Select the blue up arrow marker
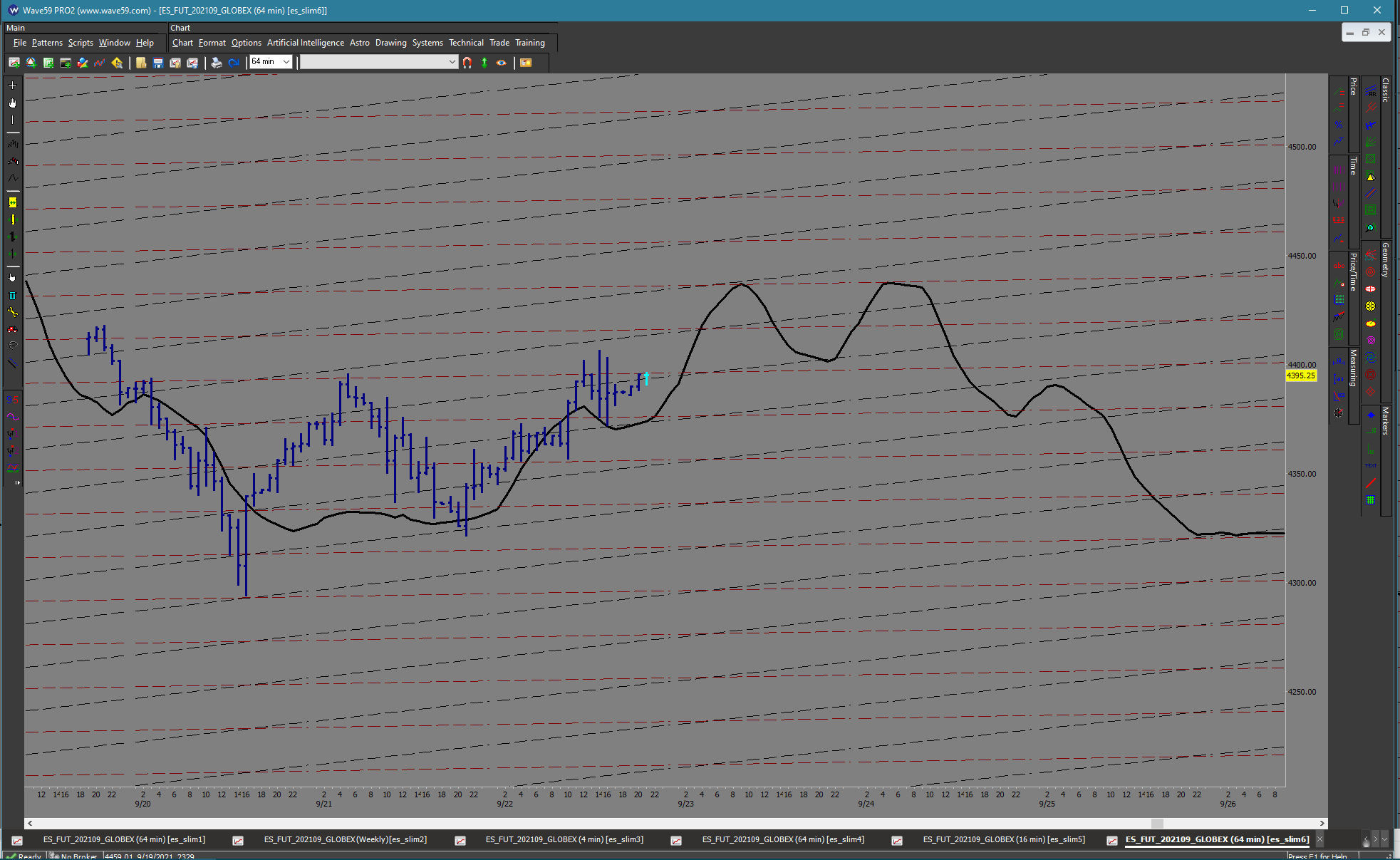 (x=1371, y=414)
